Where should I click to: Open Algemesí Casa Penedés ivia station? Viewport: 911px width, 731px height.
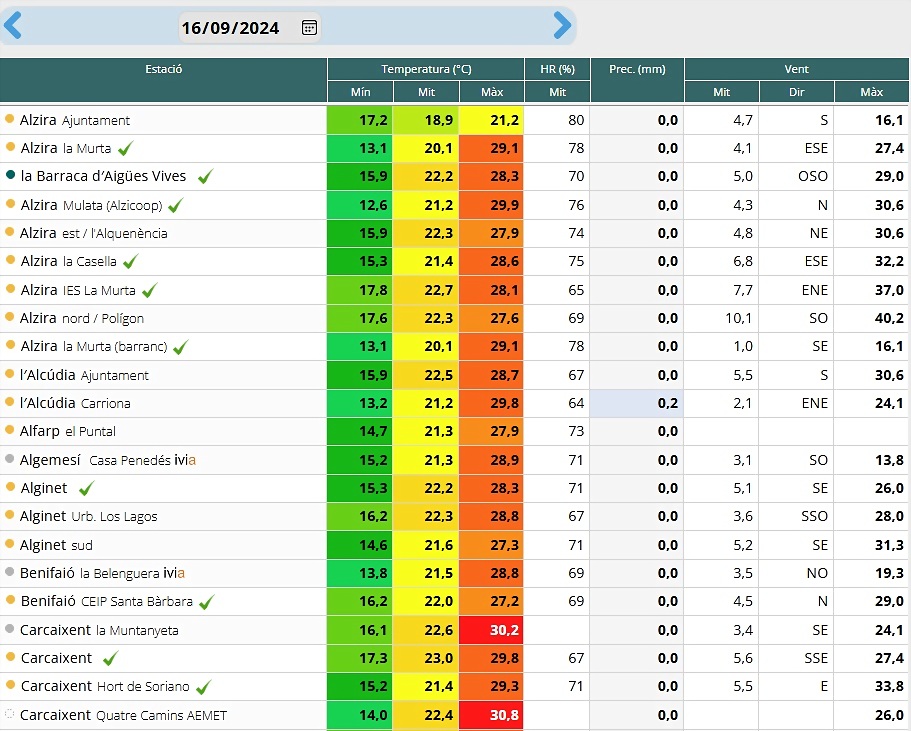point(107,460)
